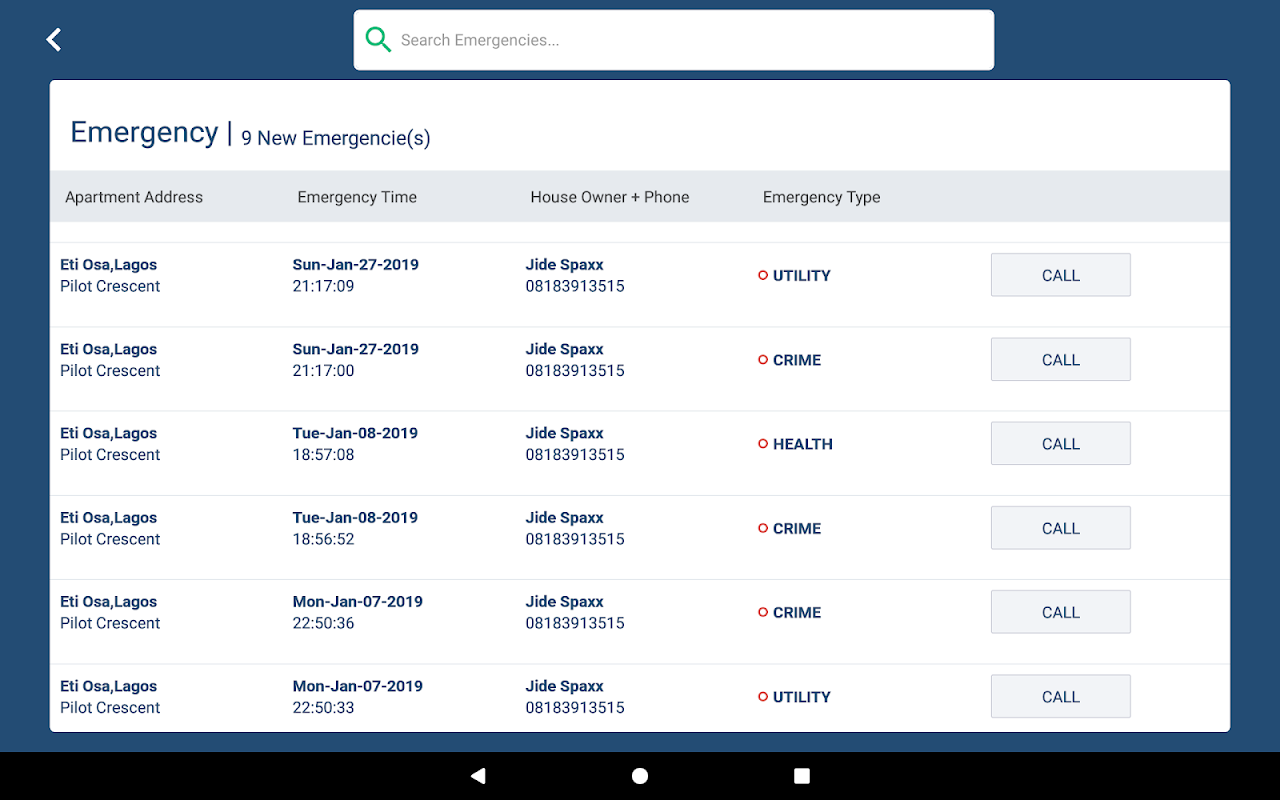Tap the Android home circle icon

(x=640, y=776)
